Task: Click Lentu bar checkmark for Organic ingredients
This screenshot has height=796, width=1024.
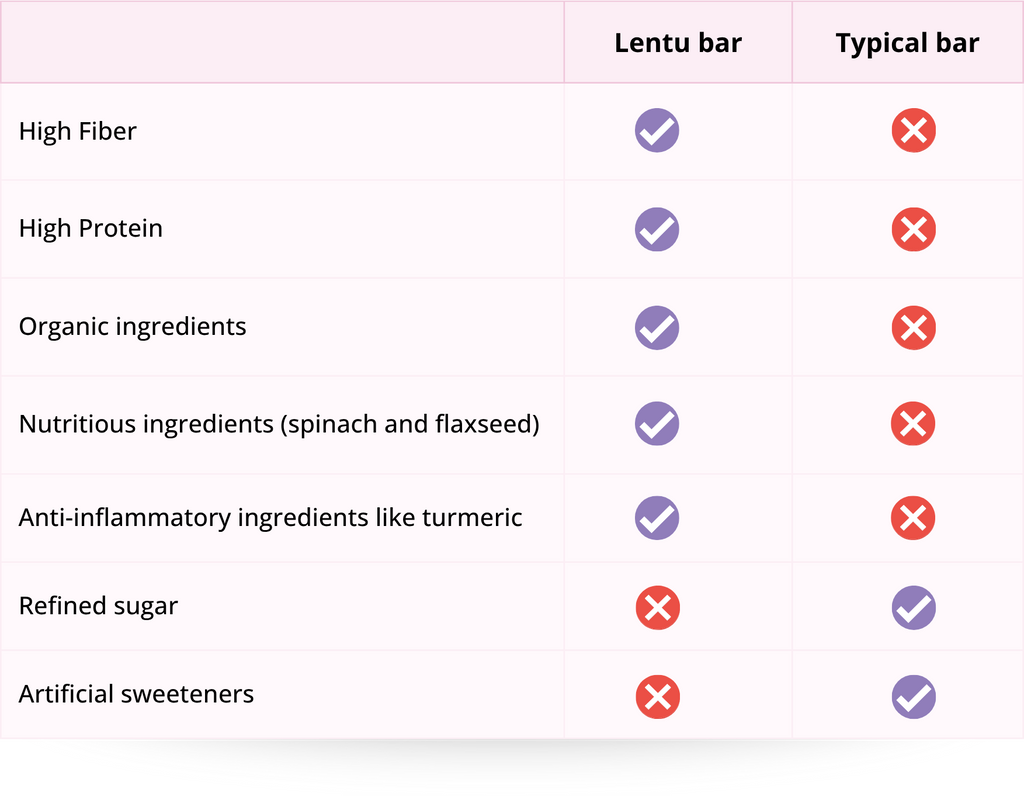Action: click(x=657, y=327)
